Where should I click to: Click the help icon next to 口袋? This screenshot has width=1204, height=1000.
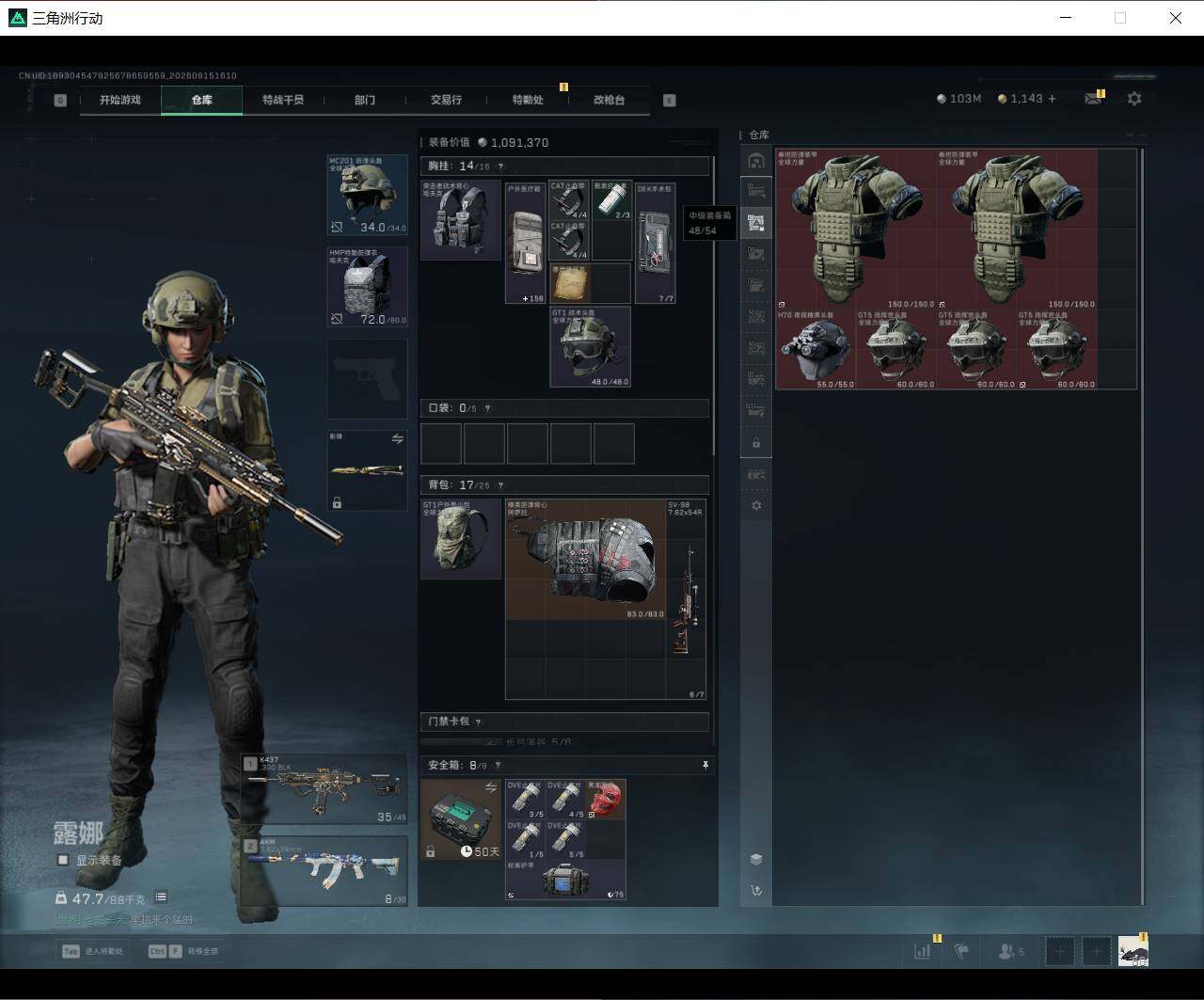point(487,408)
